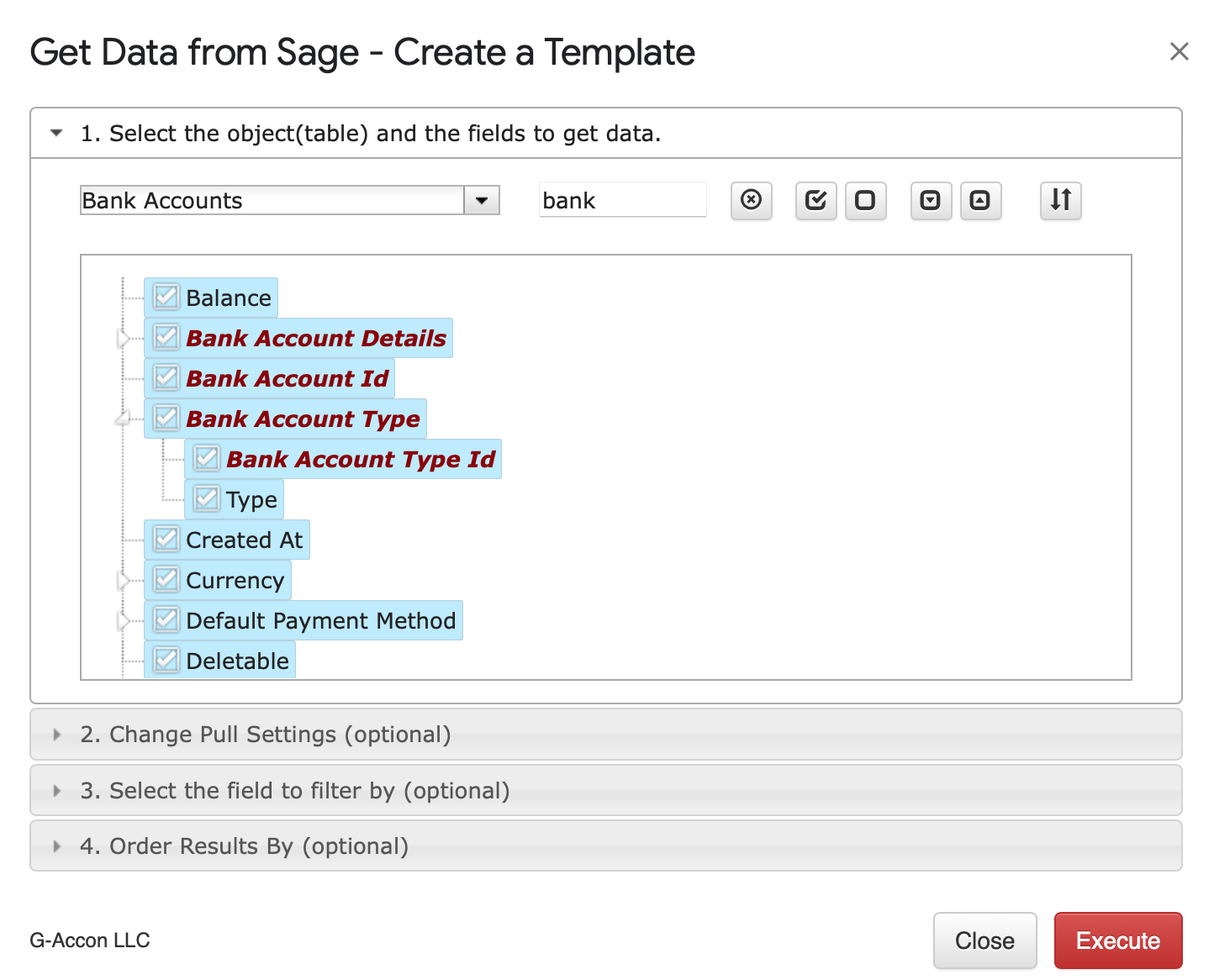The width and height of the screenshot is (1214, 980).
Task: Toggle the Balance checkbox
Action: pos(166,297)
